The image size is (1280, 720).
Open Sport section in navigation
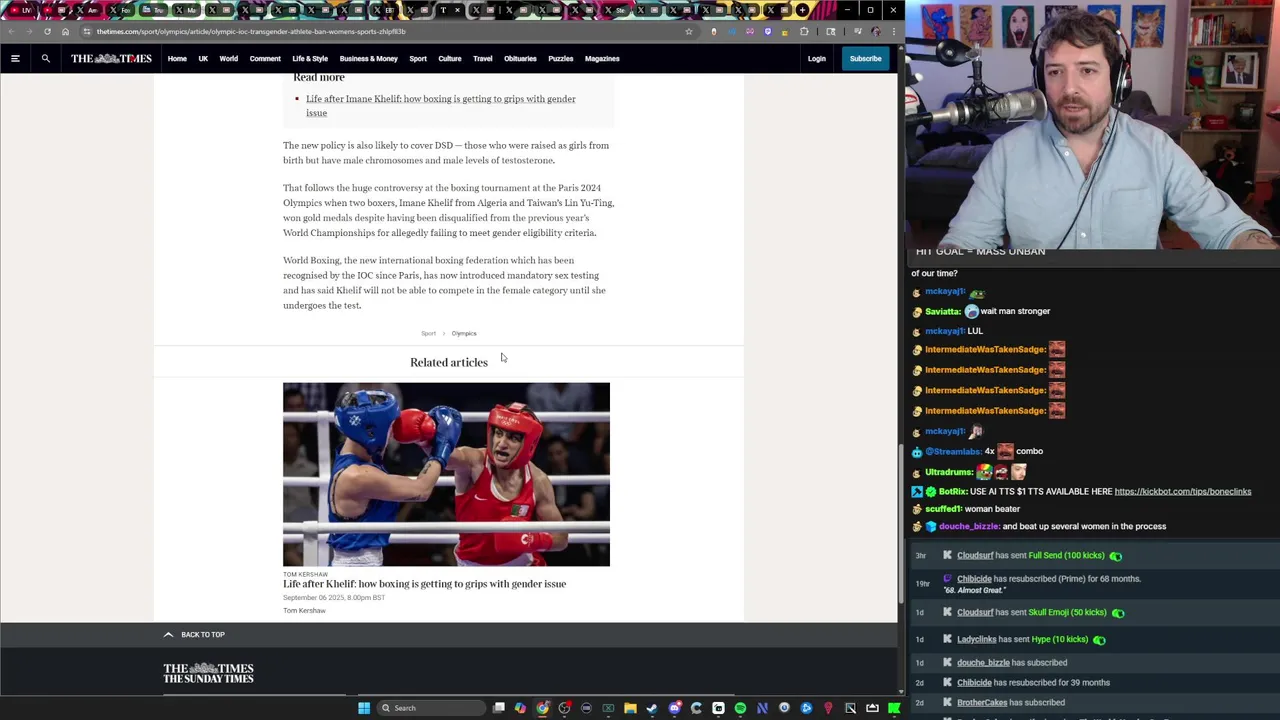click(418, 59)
